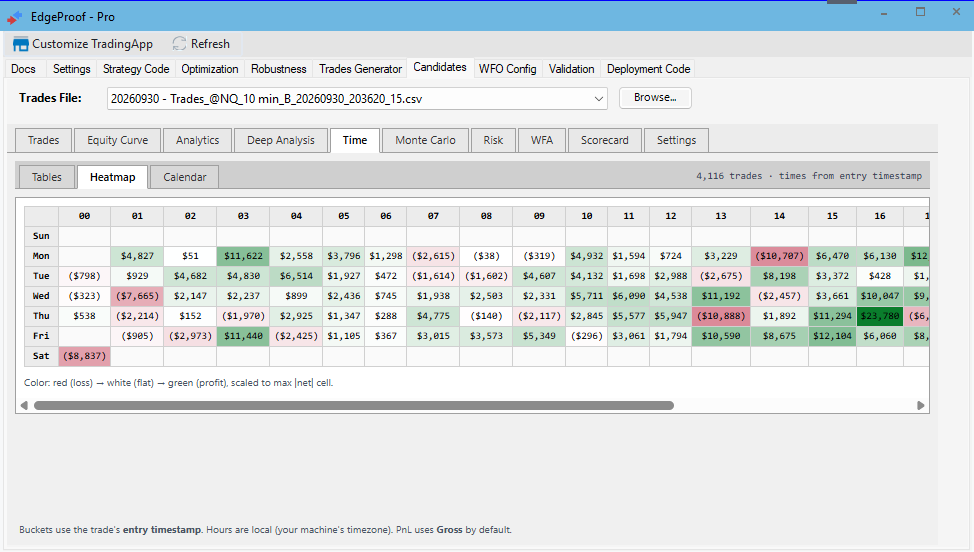The height and width of the screenshot is (552, 974).
Task: Open the Trades File dropdown
Action: 599,99
